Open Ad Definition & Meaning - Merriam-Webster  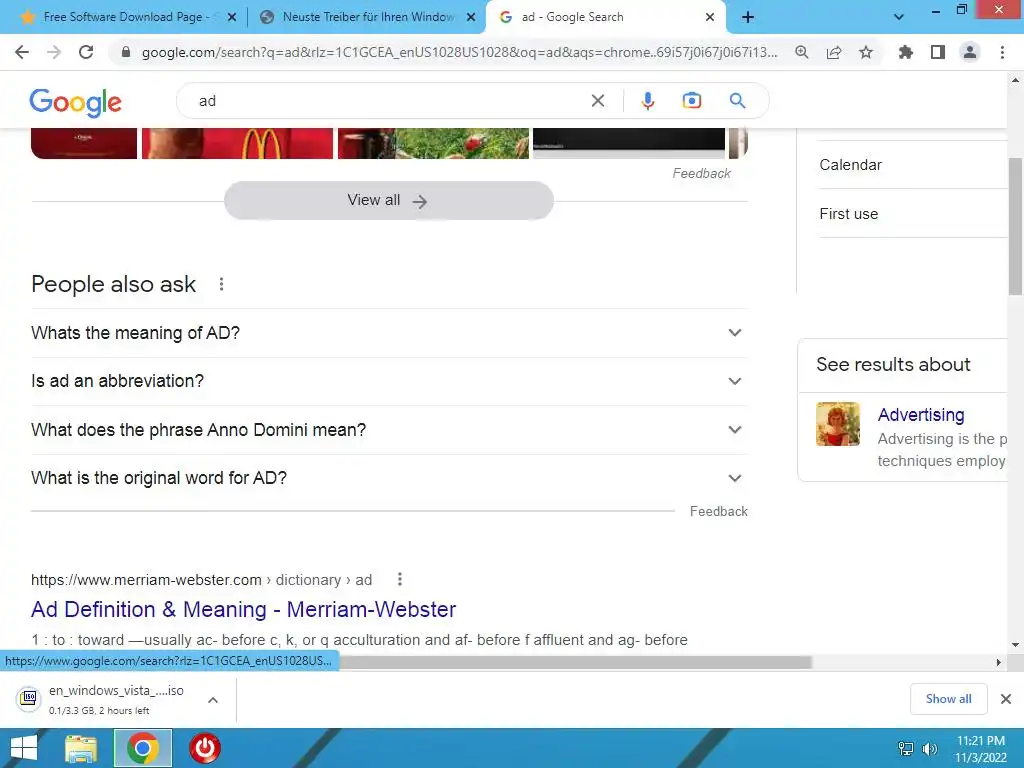coord(243,609)
